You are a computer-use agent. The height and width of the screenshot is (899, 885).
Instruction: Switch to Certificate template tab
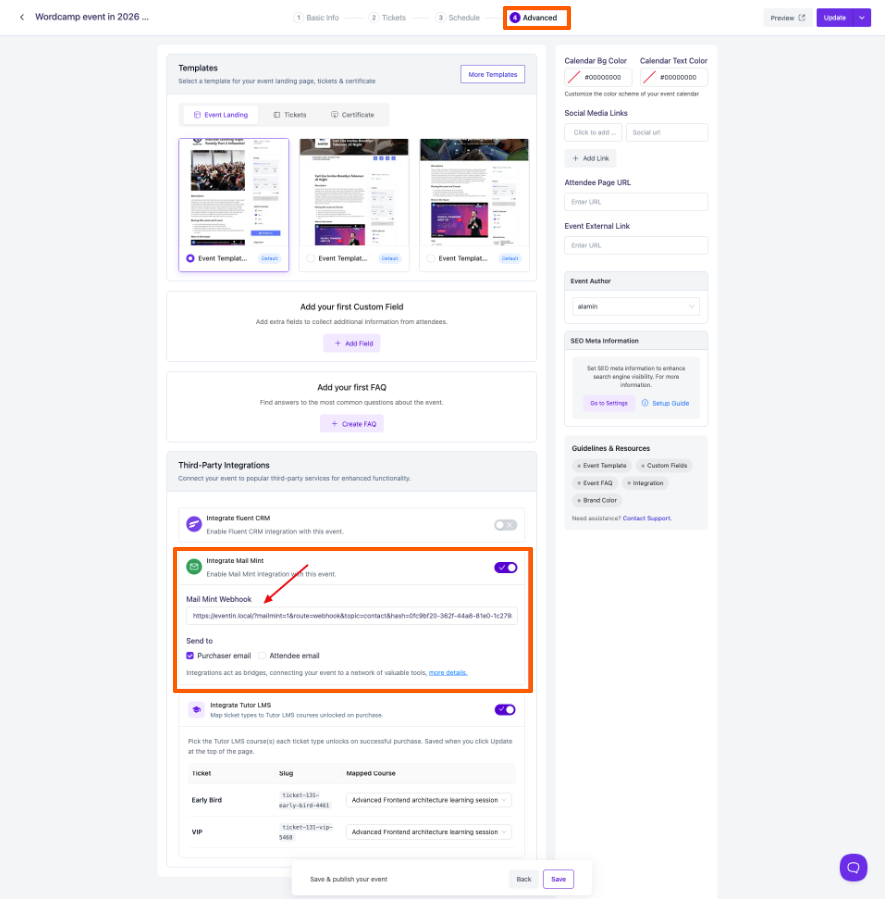coord(353,115)
